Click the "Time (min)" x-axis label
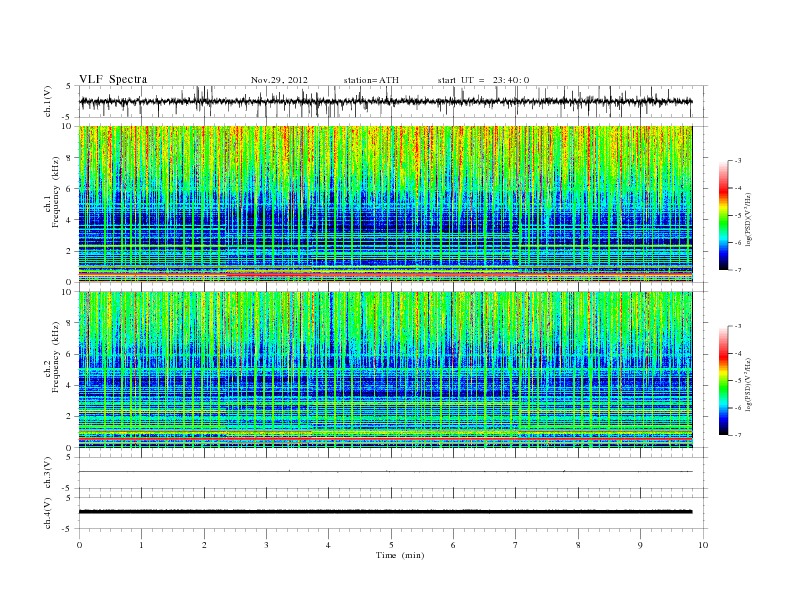 click(400, 555)
